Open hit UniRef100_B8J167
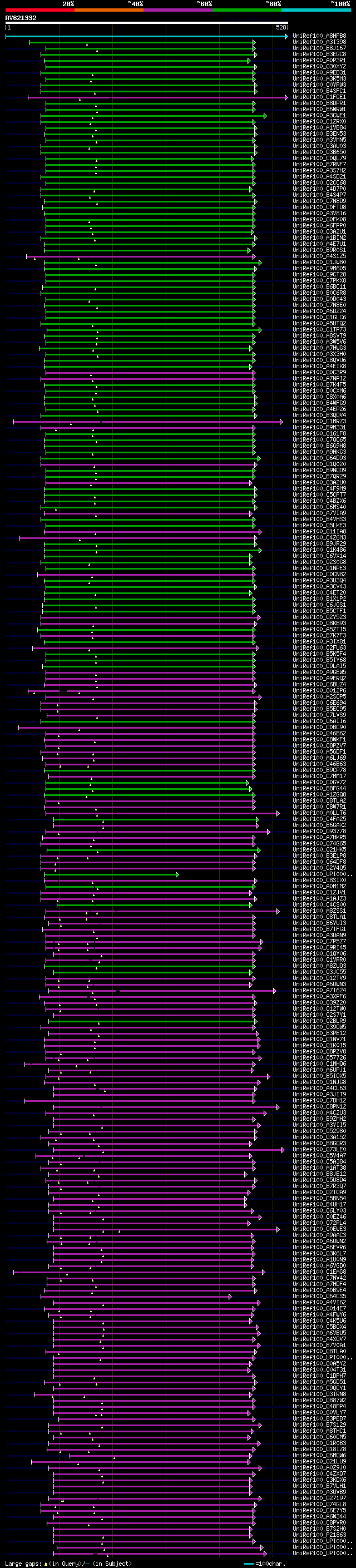The image size is (356, 1568). point(319,48)
